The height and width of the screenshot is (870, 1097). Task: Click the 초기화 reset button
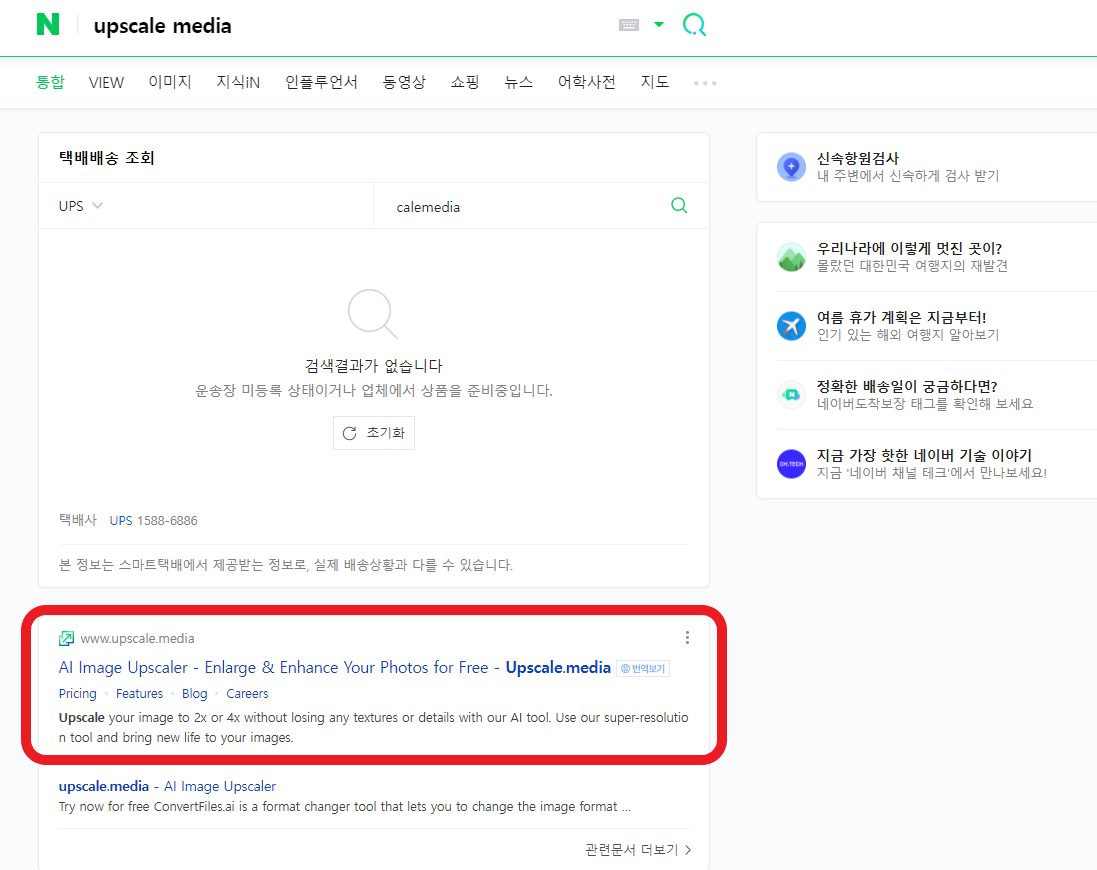(374, 433)
